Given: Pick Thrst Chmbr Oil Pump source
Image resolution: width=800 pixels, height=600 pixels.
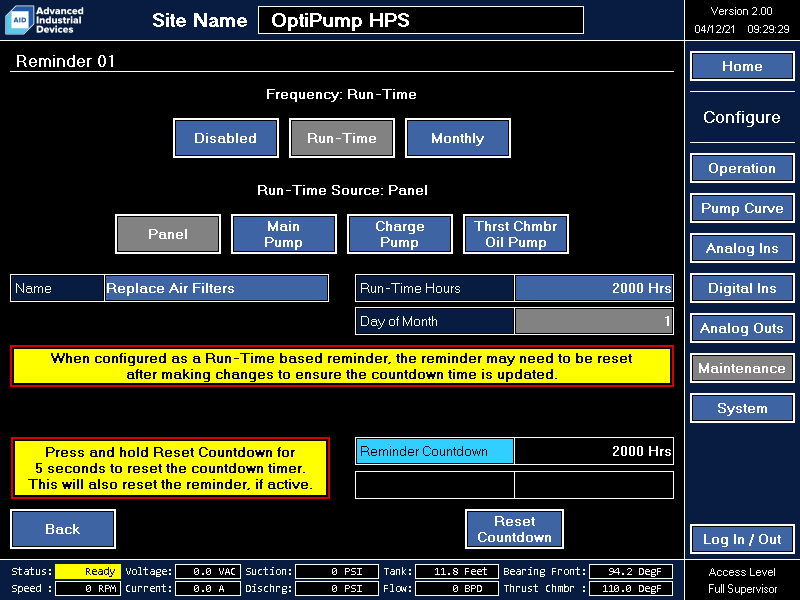Looking at the screenshot, I should pos(515,234).
